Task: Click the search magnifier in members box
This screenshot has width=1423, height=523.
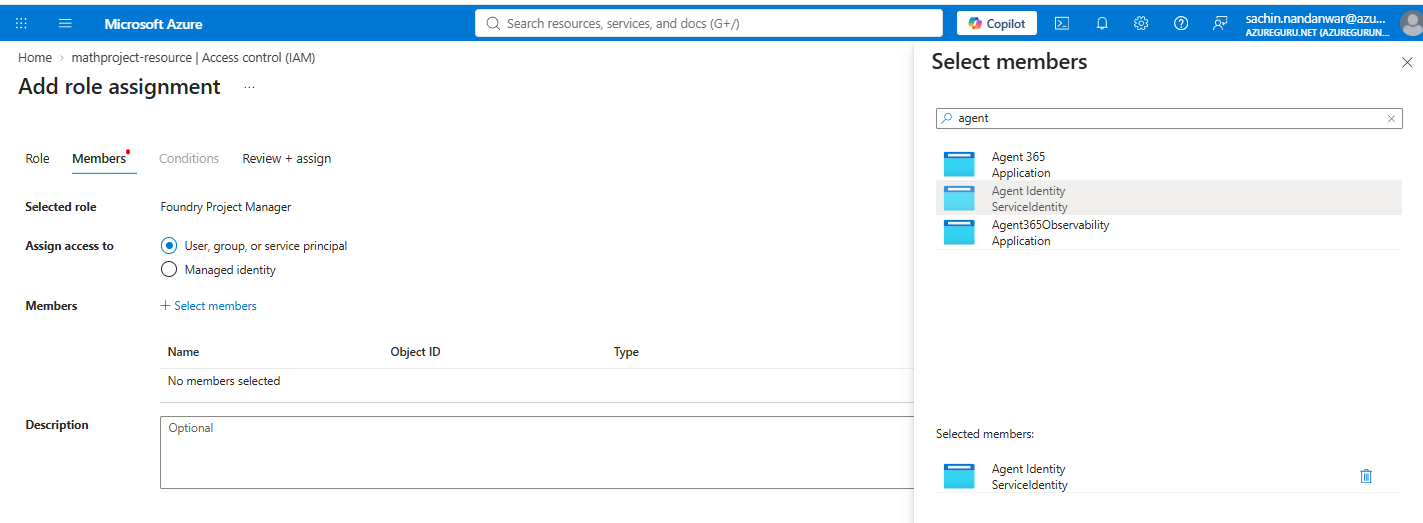Action: coord(946,118)
